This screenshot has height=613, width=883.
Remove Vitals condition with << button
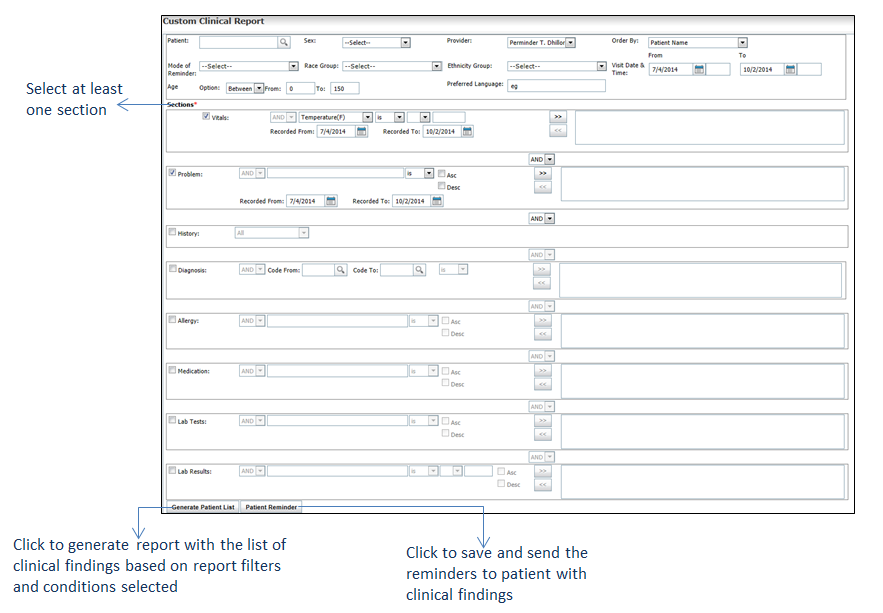point(558,131)
